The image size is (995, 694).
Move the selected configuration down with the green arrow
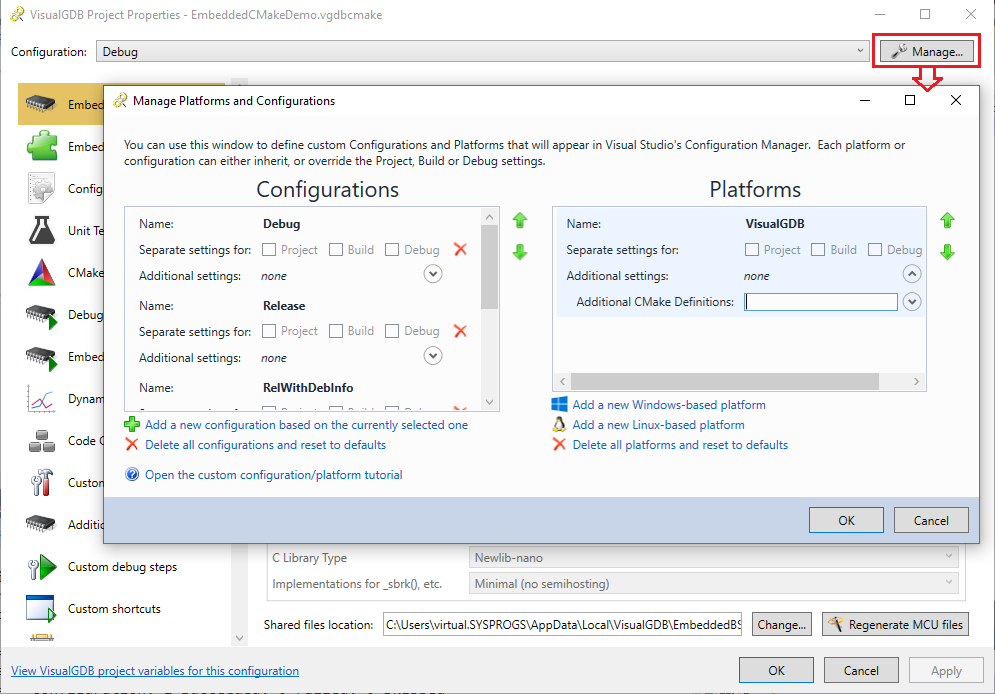[520, 252]
